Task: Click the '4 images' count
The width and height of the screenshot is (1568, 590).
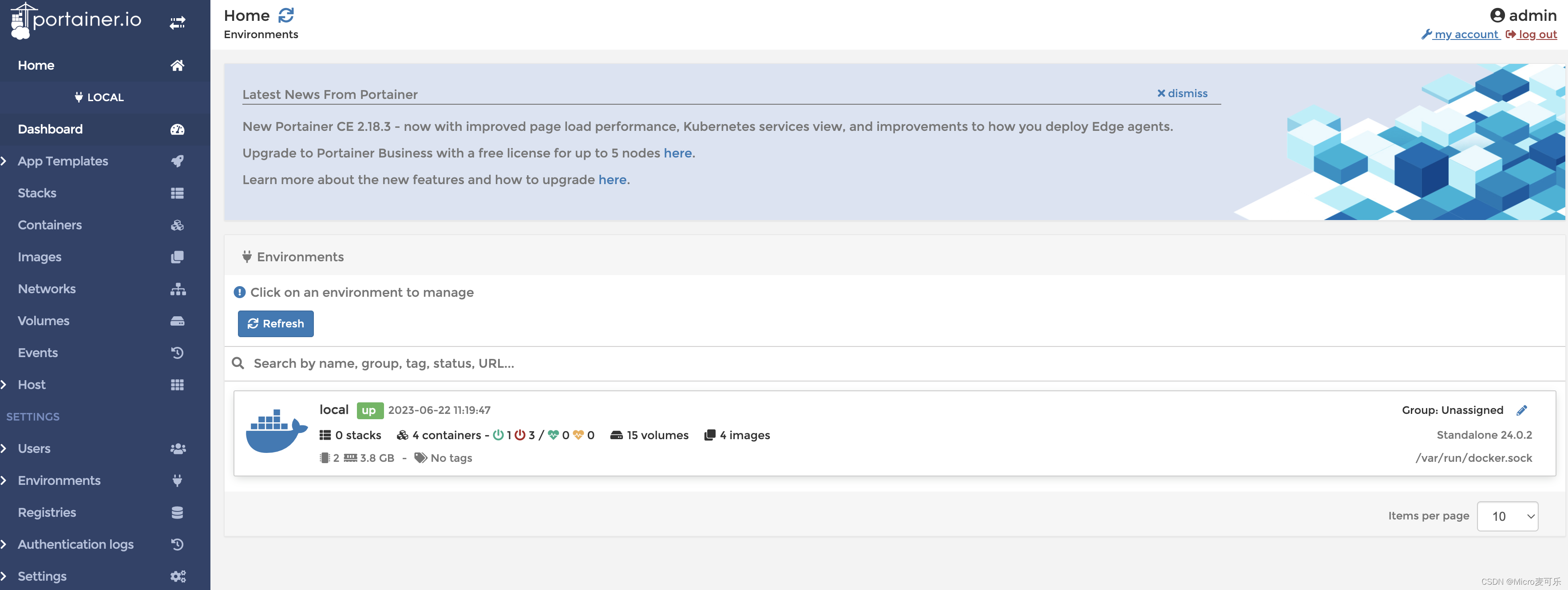Action: pos(737,435)
